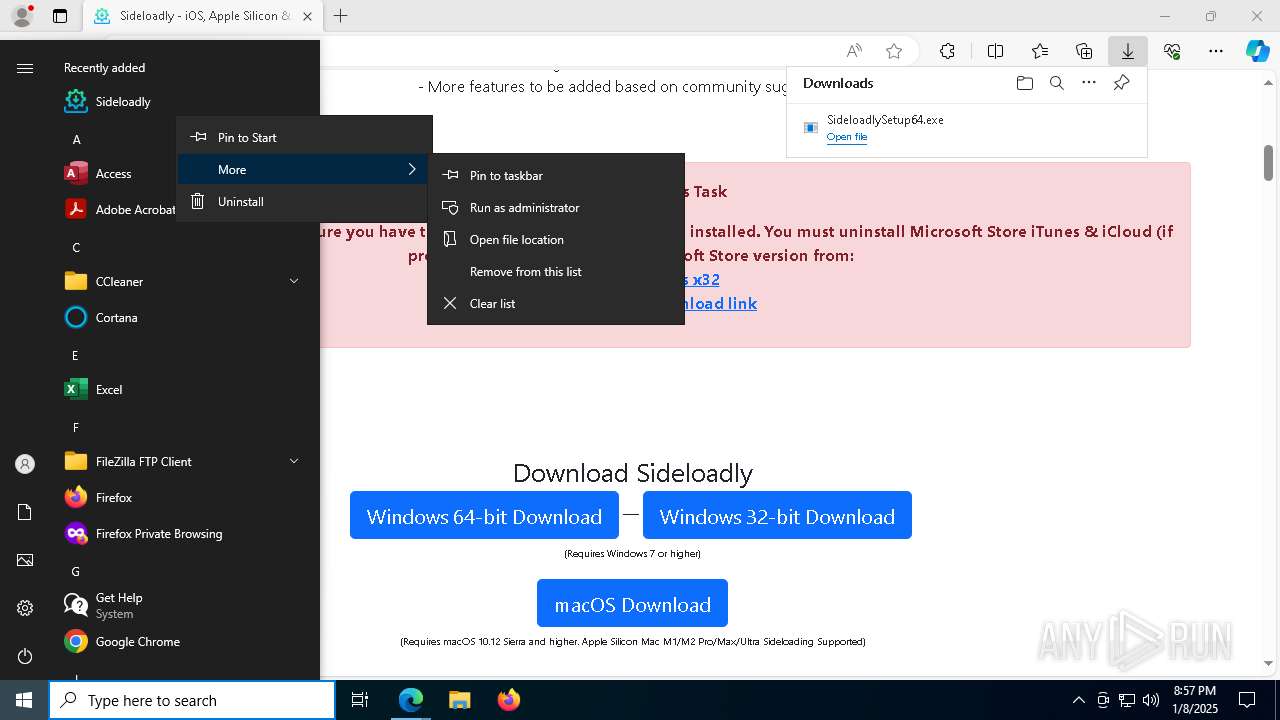Open the Edge profile avatar
The image size is (1280, 720).
point(22,16)
